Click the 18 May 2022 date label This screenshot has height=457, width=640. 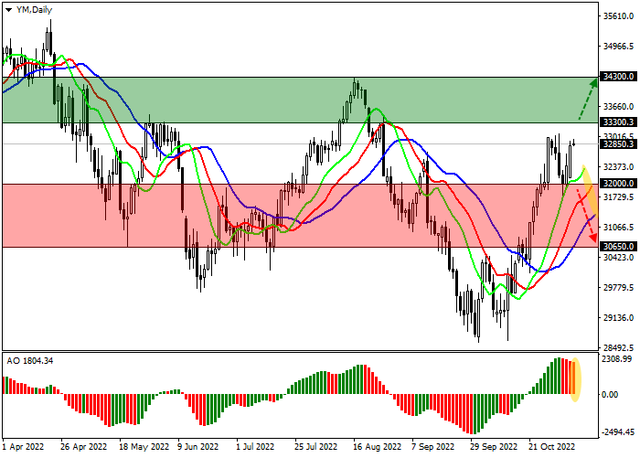pos(144,447)
